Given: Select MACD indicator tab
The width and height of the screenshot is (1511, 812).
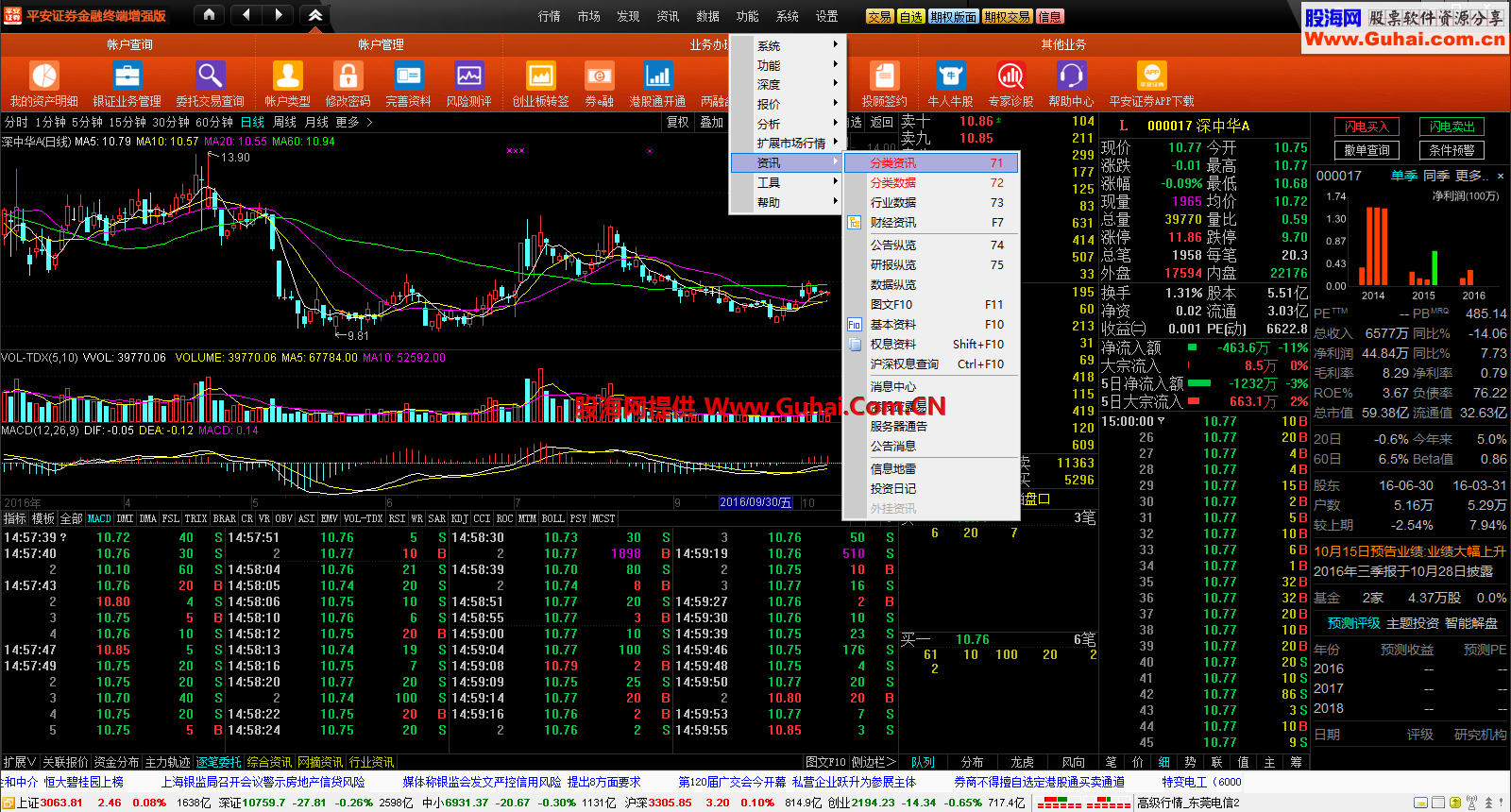Looking at the screenshot, I should coord(99,518).
